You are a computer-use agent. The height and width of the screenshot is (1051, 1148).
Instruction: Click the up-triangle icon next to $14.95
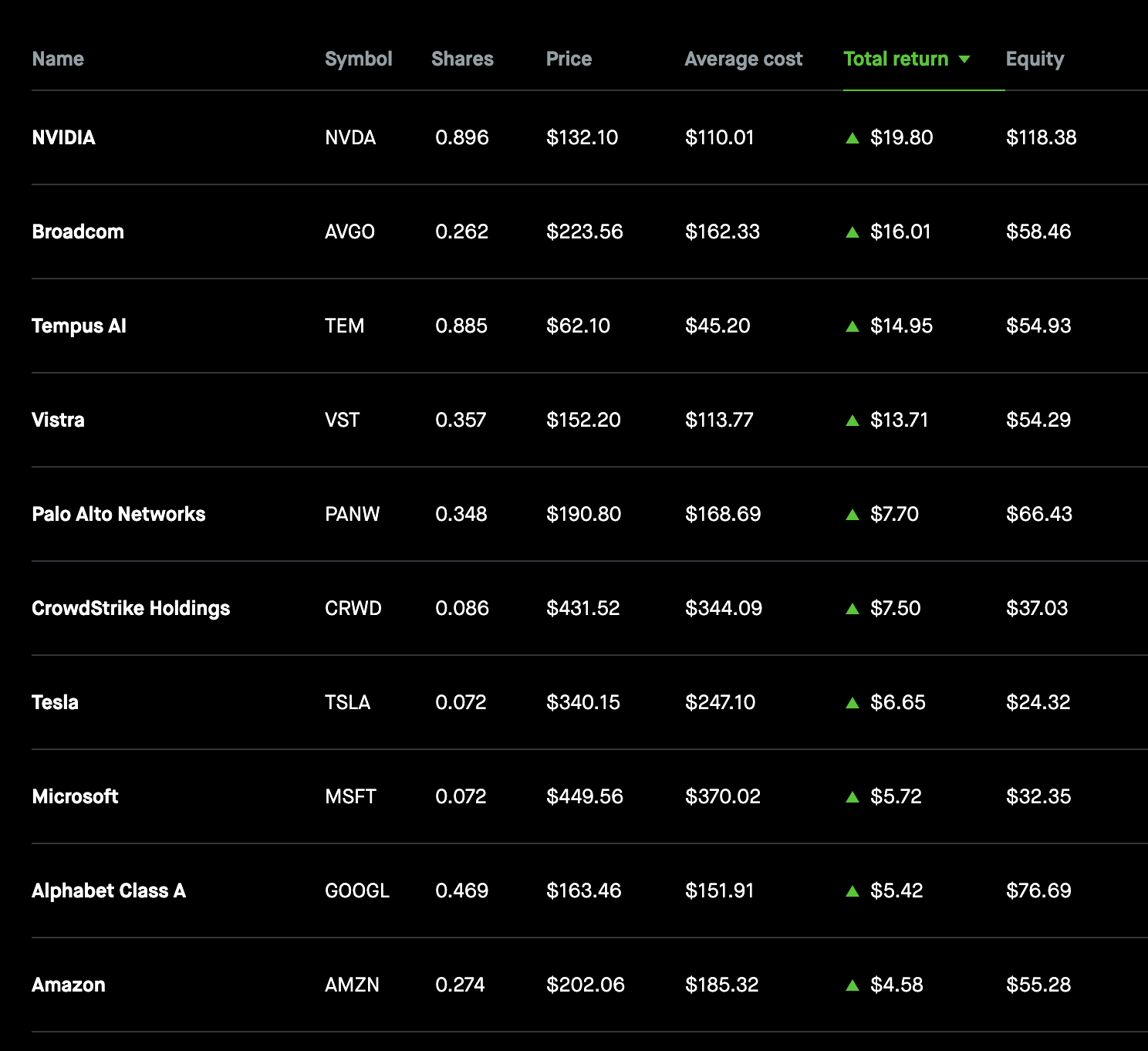click(x=853, y=326)
